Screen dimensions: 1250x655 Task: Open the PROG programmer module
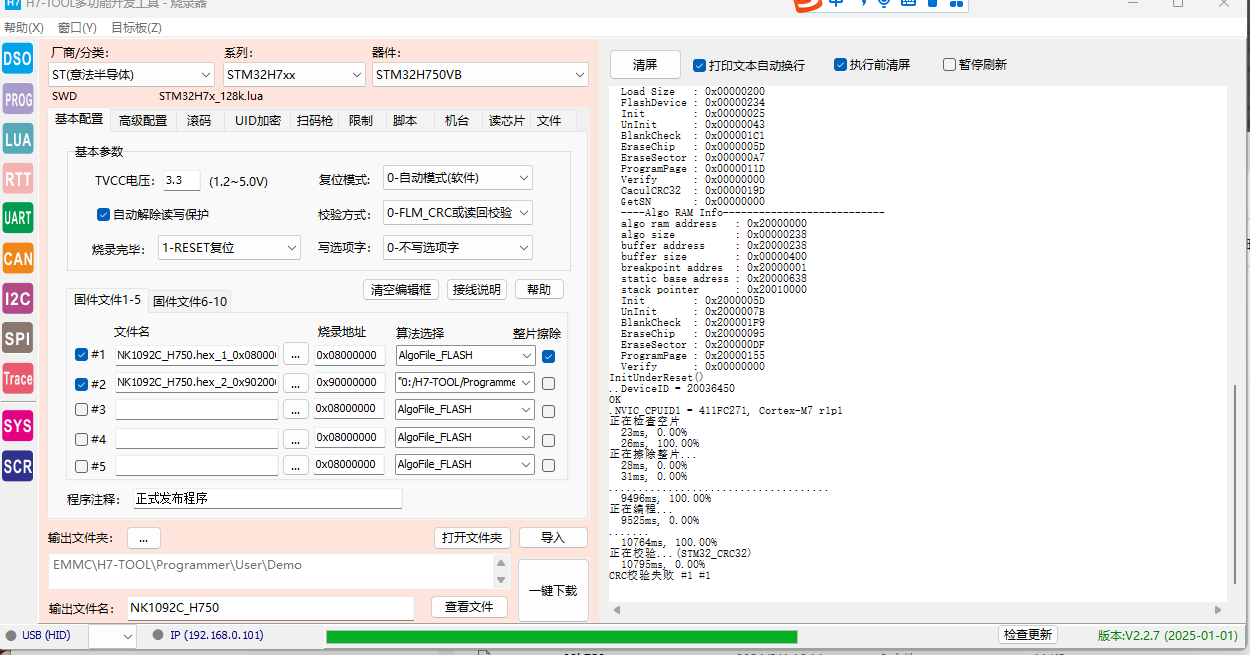[17, 100]
